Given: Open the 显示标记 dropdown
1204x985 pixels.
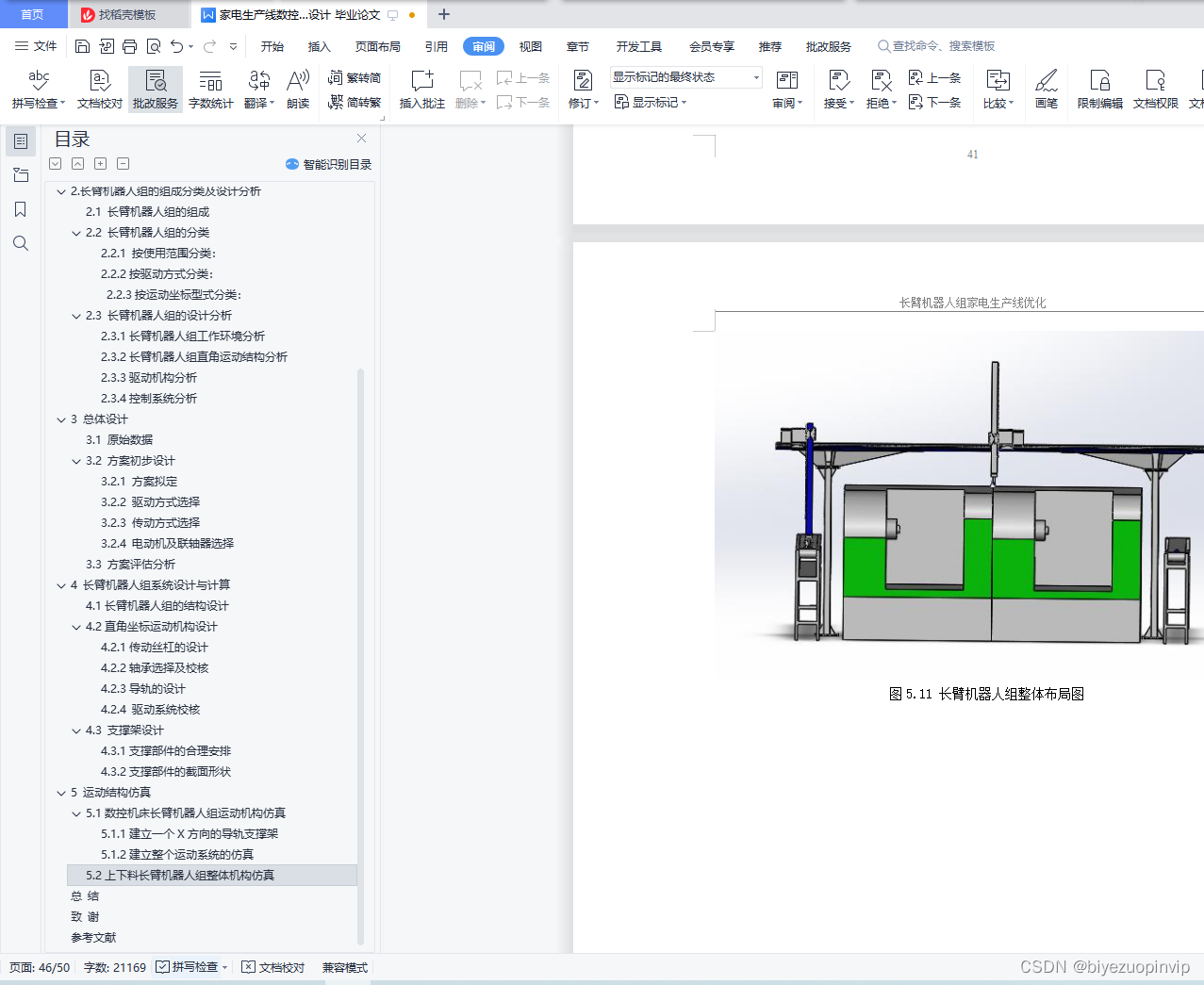Looking at the screenshot, I should [x=651, y=102].
